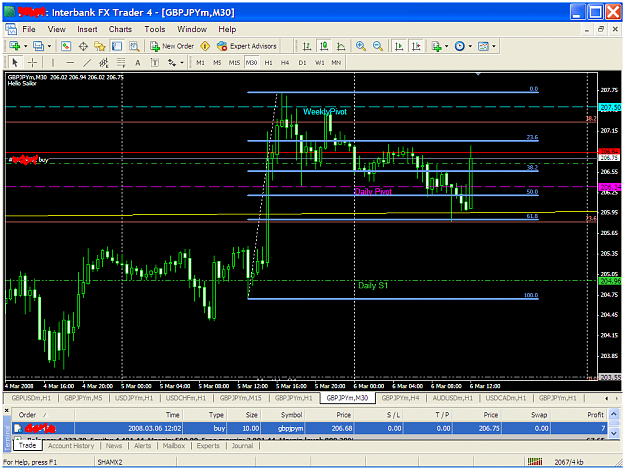Switch chart to W1 timeframe
The image size is (625, 470).
(319, 63)
